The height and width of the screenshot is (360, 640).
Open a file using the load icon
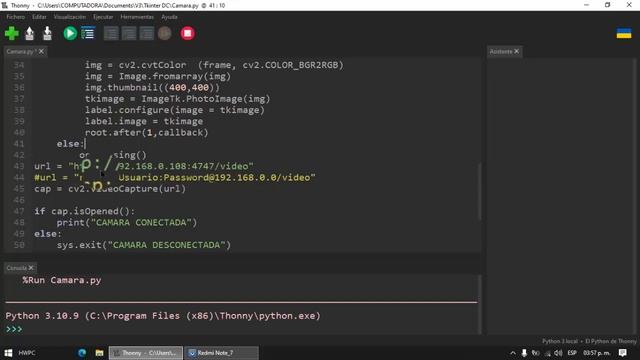pyautogui.click(x=29, y=33)
